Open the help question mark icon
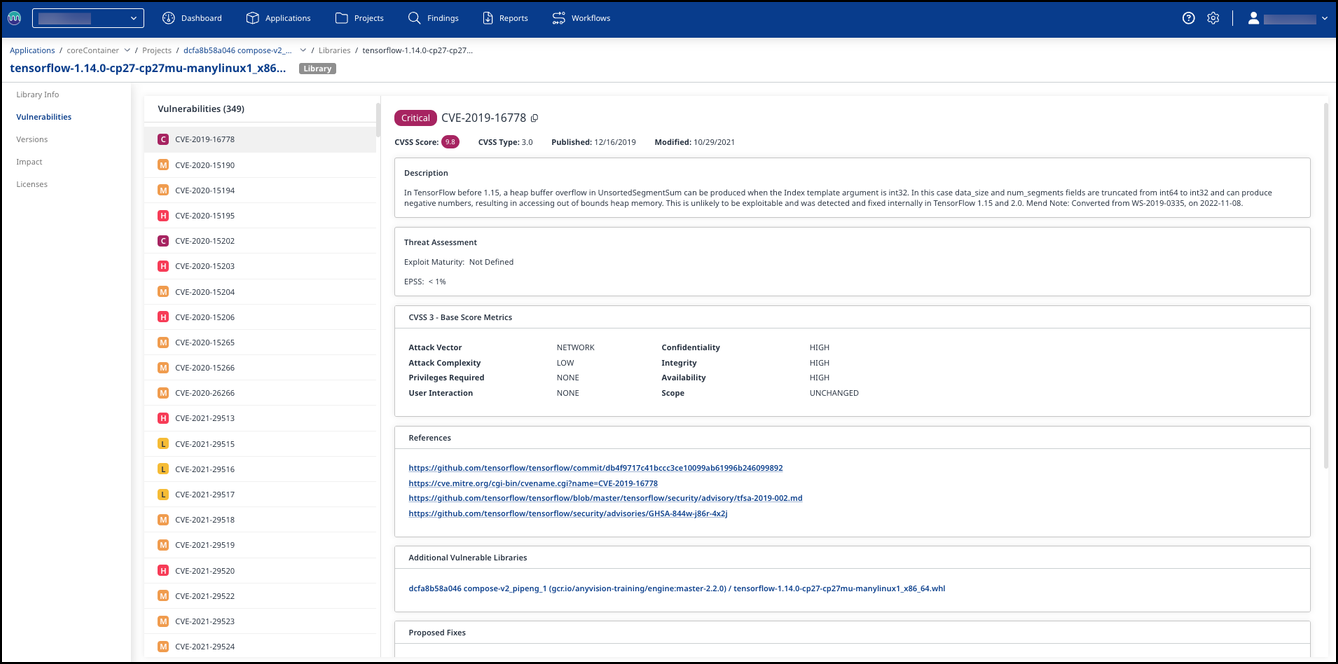 (1188, 18)
